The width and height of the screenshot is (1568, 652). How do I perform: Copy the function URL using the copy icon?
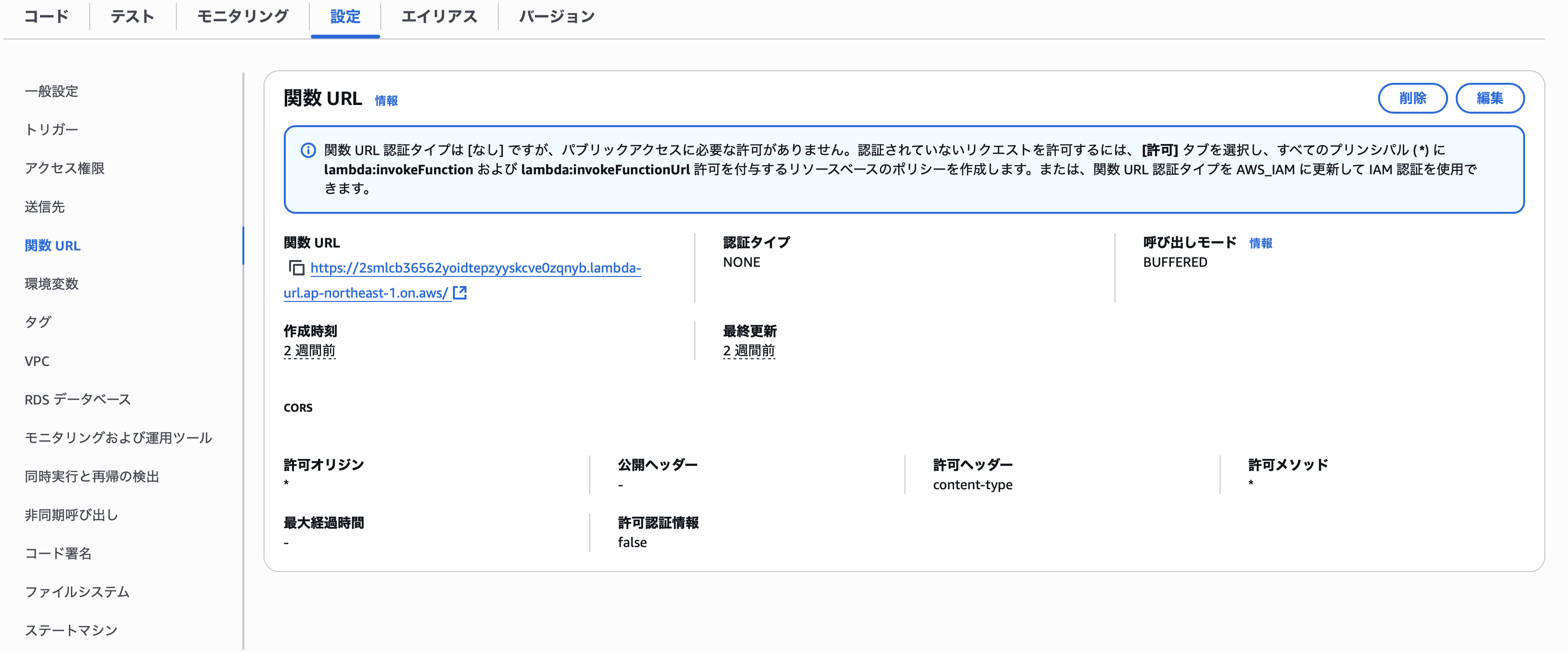(x=296, y=268)
